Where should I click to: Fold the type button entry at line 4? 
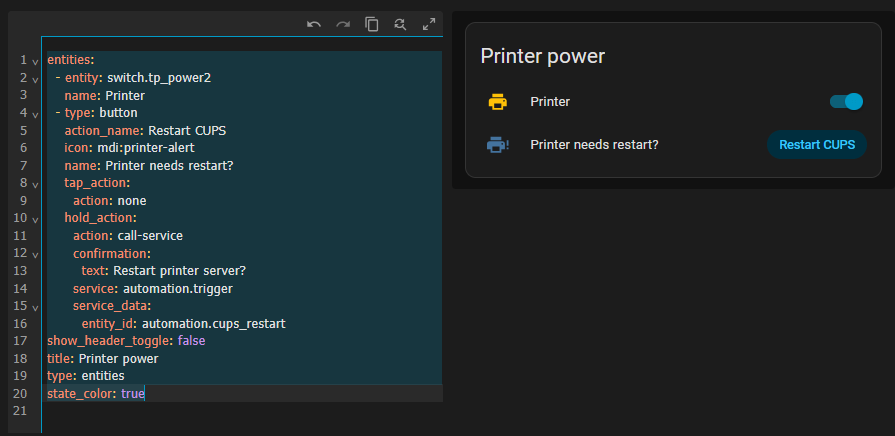(35, 114)
